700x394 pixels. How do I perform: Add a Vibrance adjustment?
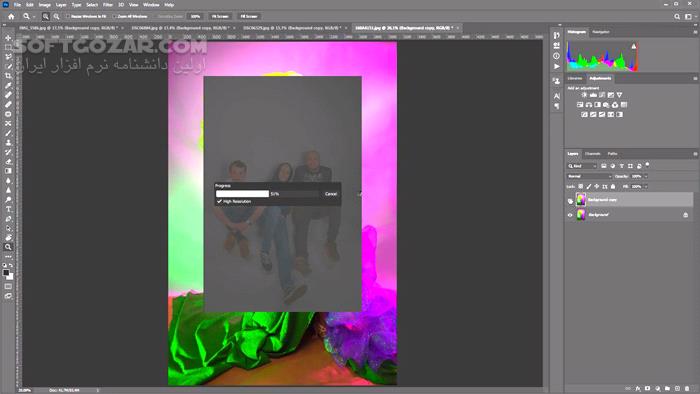click(x=619, y=95)
